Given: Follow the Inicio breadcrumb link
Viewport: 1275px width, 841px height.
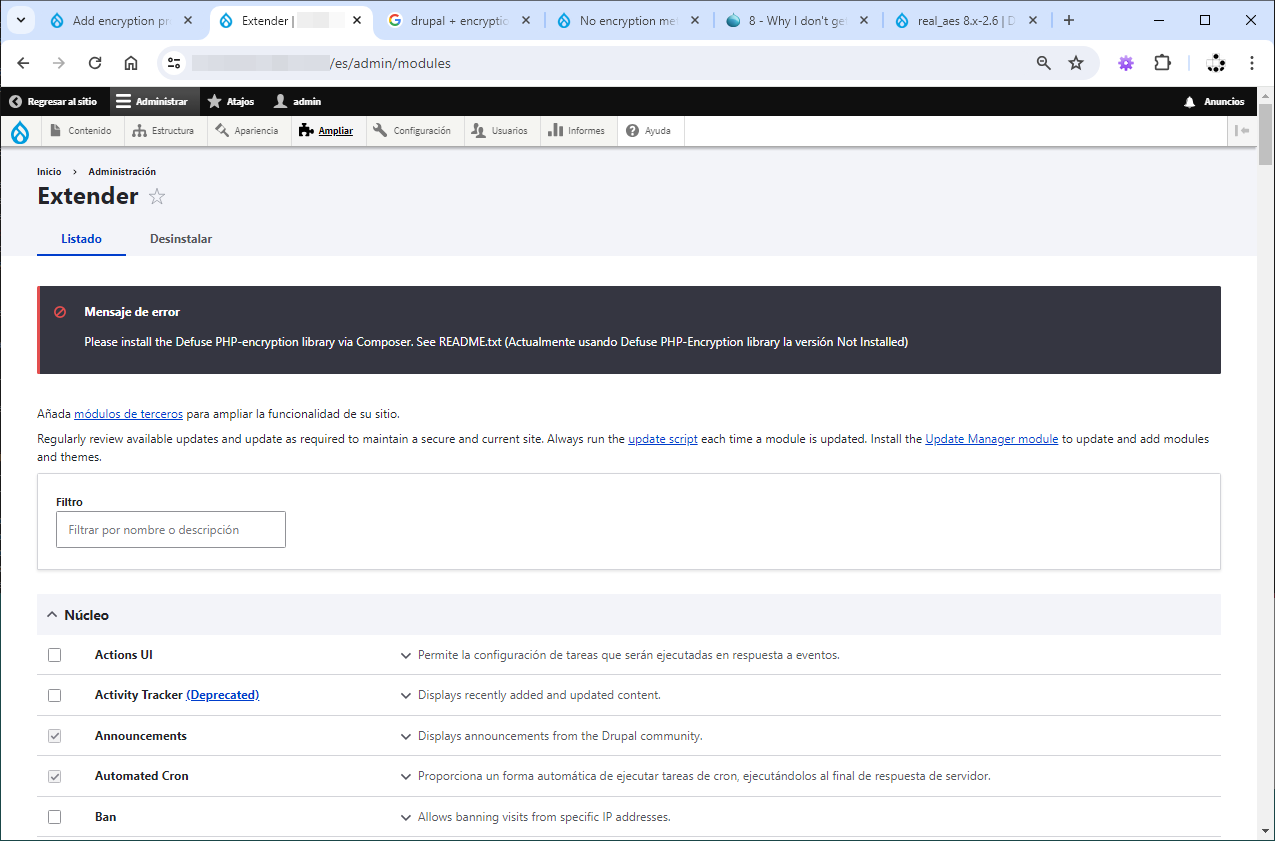Looking at the screenshot, I should (49, 172).
